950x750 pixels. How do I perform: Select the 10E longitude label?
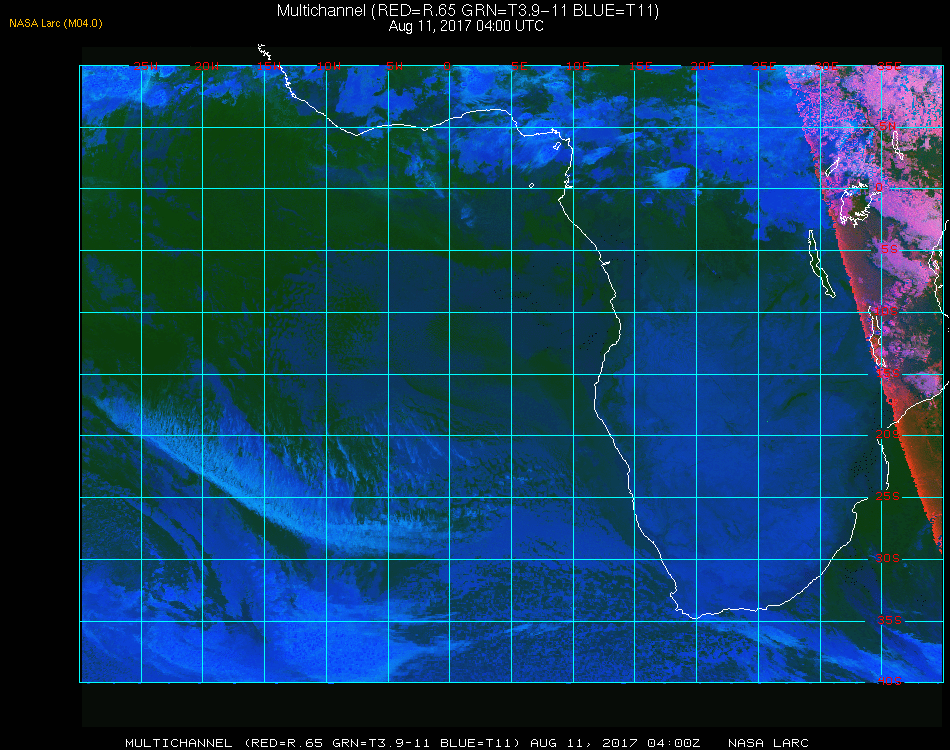[577, 66]
